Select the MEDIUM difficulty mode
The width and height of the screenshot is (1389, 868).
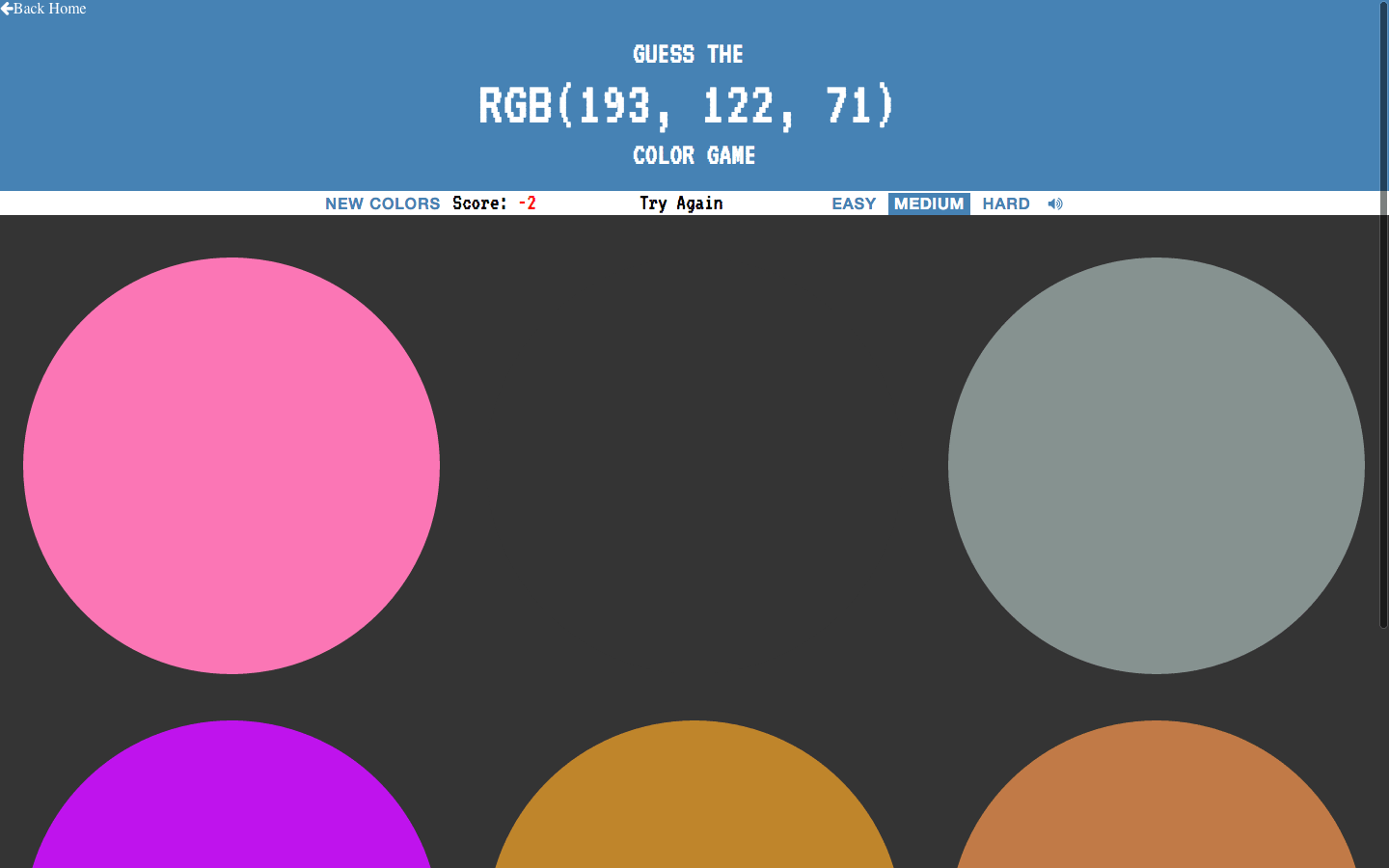[929, 203]
